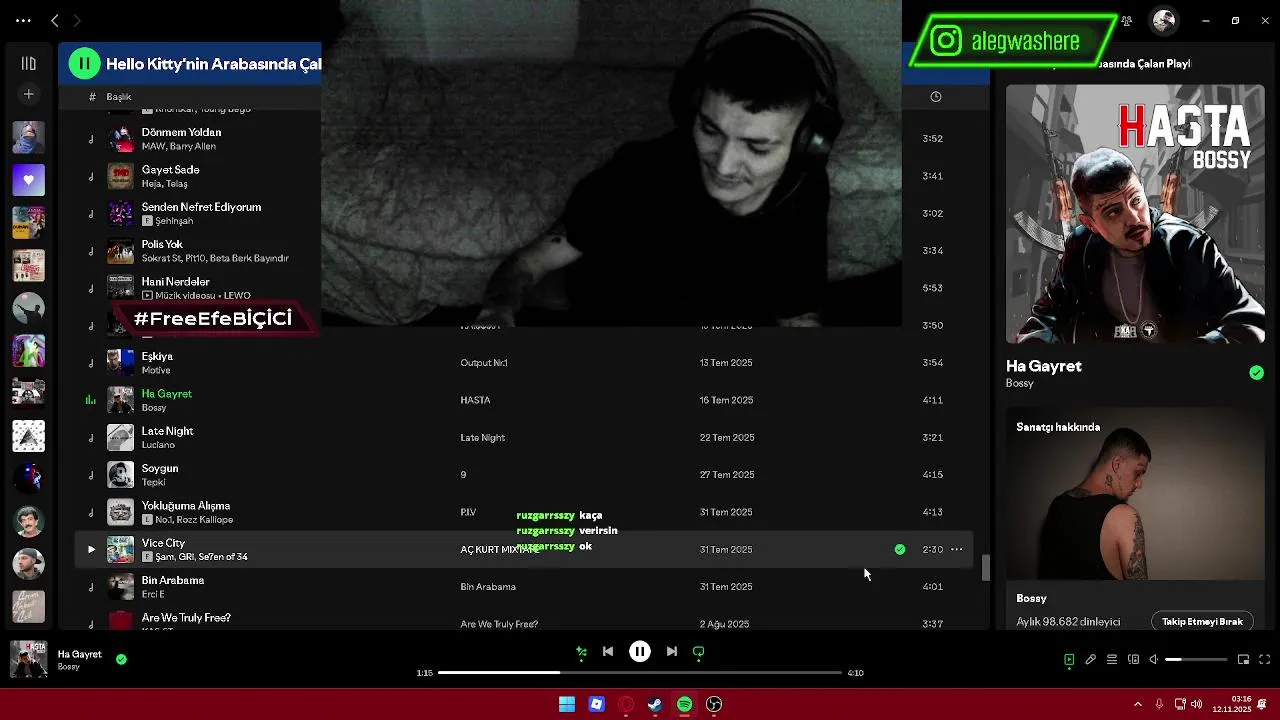The height and width of the screenshot is (720, 1280).
Task: Expand hidden system tray icons chevron
Action: coord(1137,704)
